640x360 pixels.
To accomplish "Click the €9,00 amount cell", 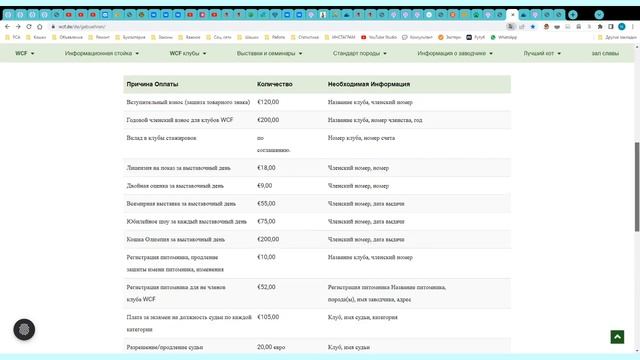I will pos(264,186).
